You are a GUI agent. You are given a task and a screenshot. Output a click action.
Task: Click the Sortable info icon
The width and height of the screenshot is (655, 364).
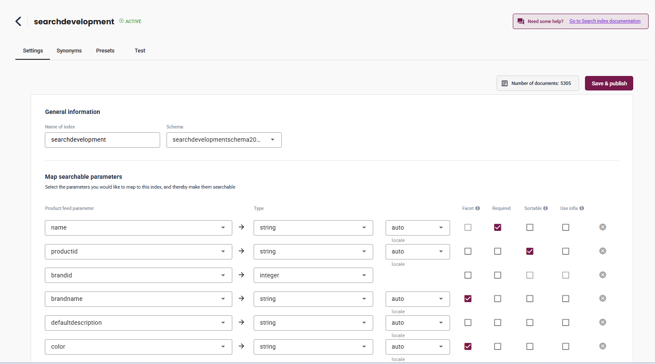click(x=546, y=208)
